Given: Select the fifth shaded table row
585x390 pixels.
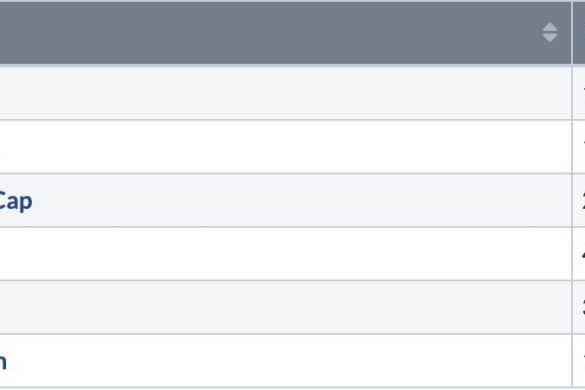Looking at the screenshot, I should pos(285,308).
